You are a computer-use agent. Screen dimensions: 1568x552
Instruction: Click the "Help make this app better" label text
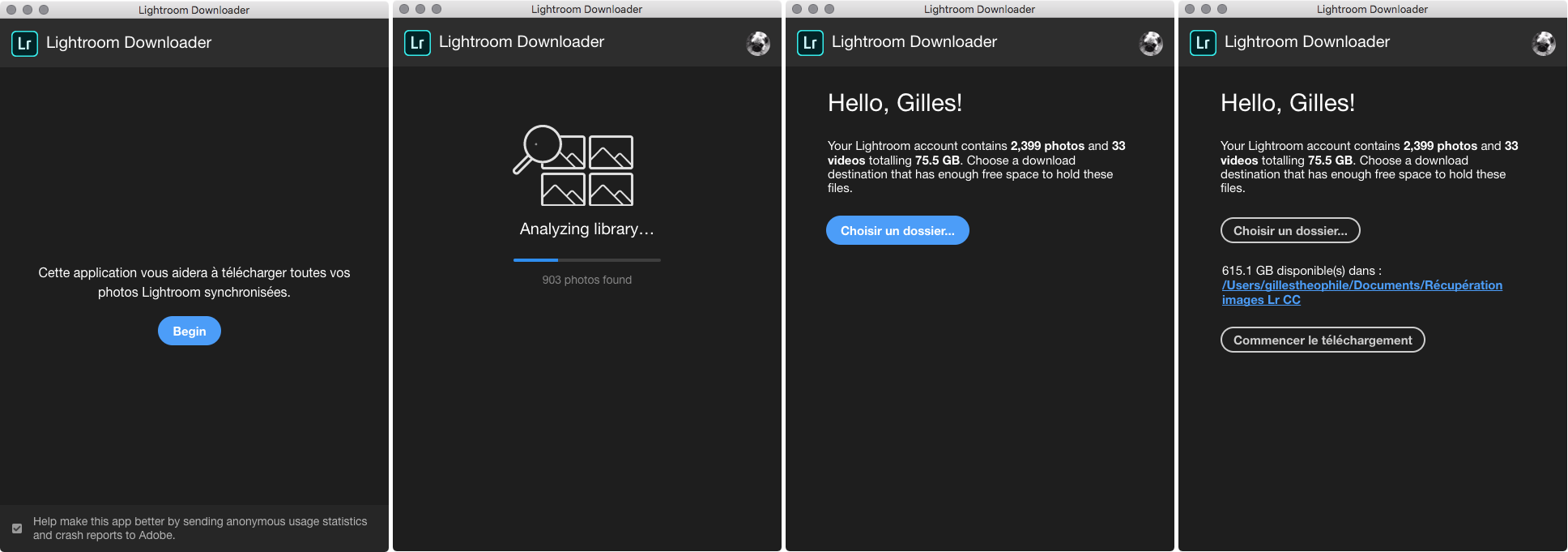[x=200, y=528]
